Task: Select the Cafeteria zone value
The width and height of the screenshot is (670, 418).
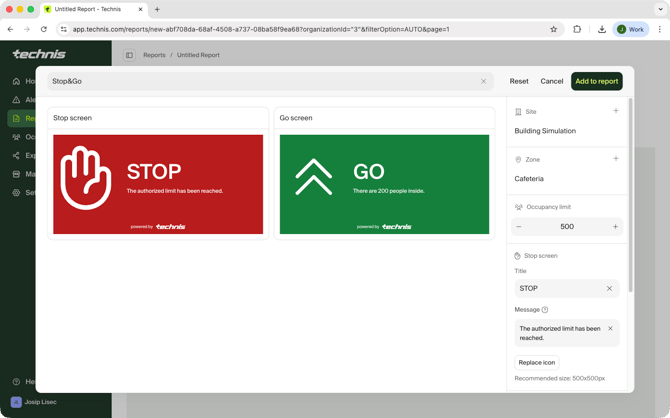Action: [x=529, y=179]
